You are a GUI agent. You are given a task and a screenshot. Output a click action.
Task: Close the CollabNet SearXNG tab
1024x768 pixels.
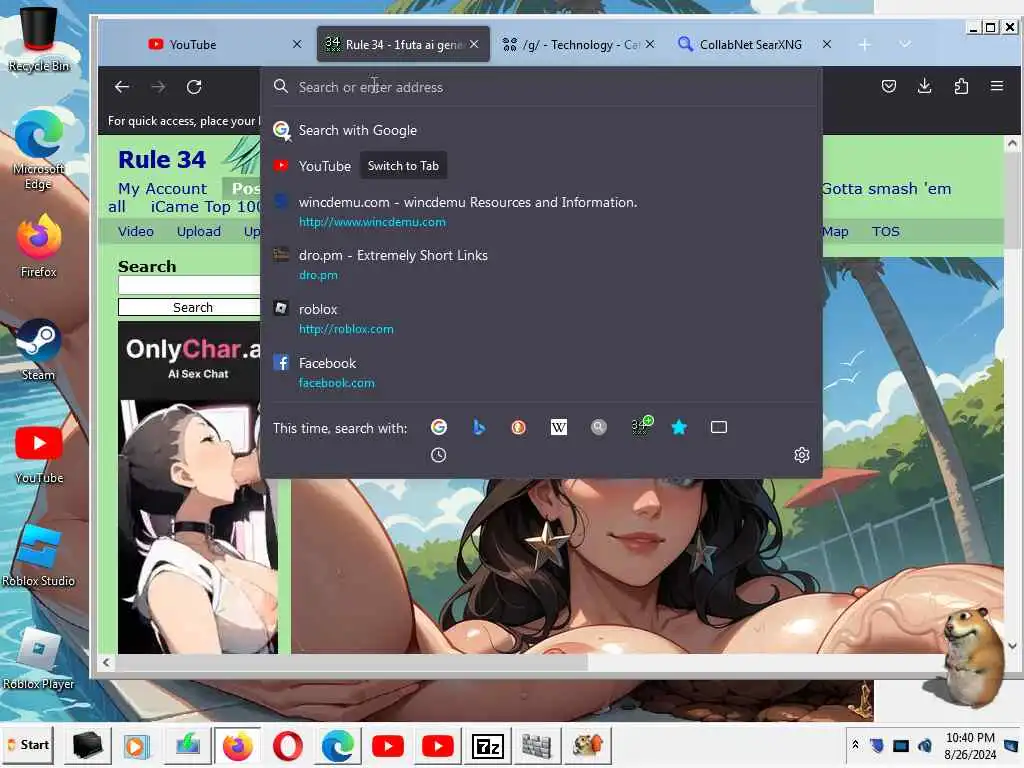826,44
